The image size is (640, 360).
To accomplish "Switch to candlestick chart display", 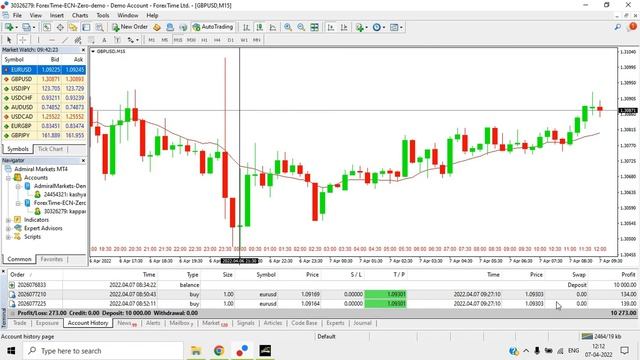I will point(259,27).
